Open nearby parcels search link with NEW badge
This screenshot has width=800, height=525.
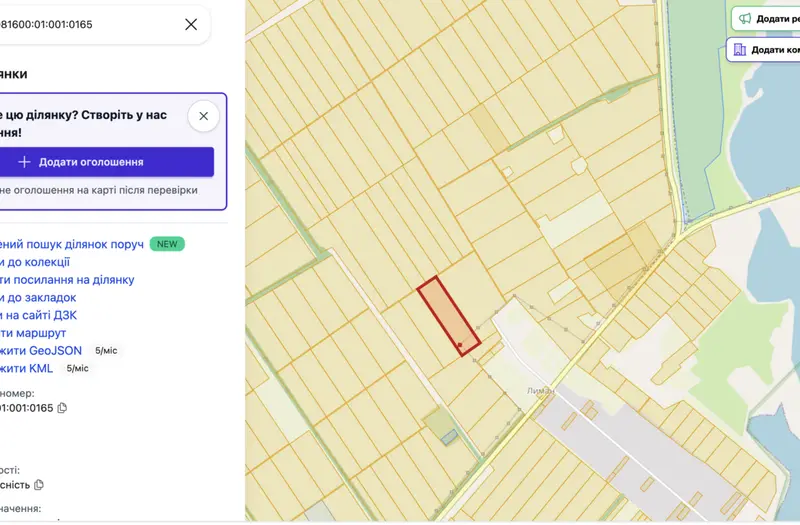click(72, 244)
